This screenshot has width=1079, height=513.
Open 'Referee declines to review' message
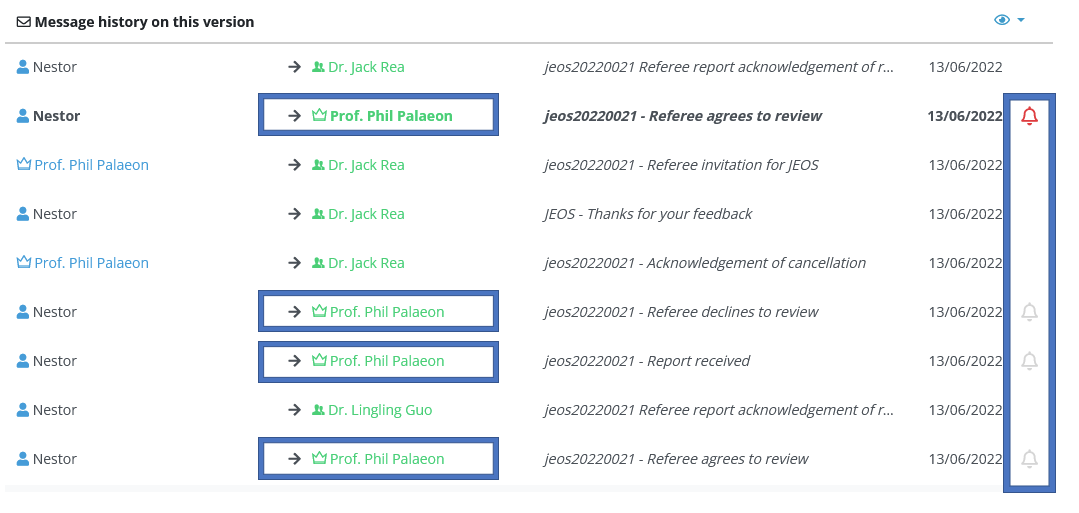[x=681, y=312]
